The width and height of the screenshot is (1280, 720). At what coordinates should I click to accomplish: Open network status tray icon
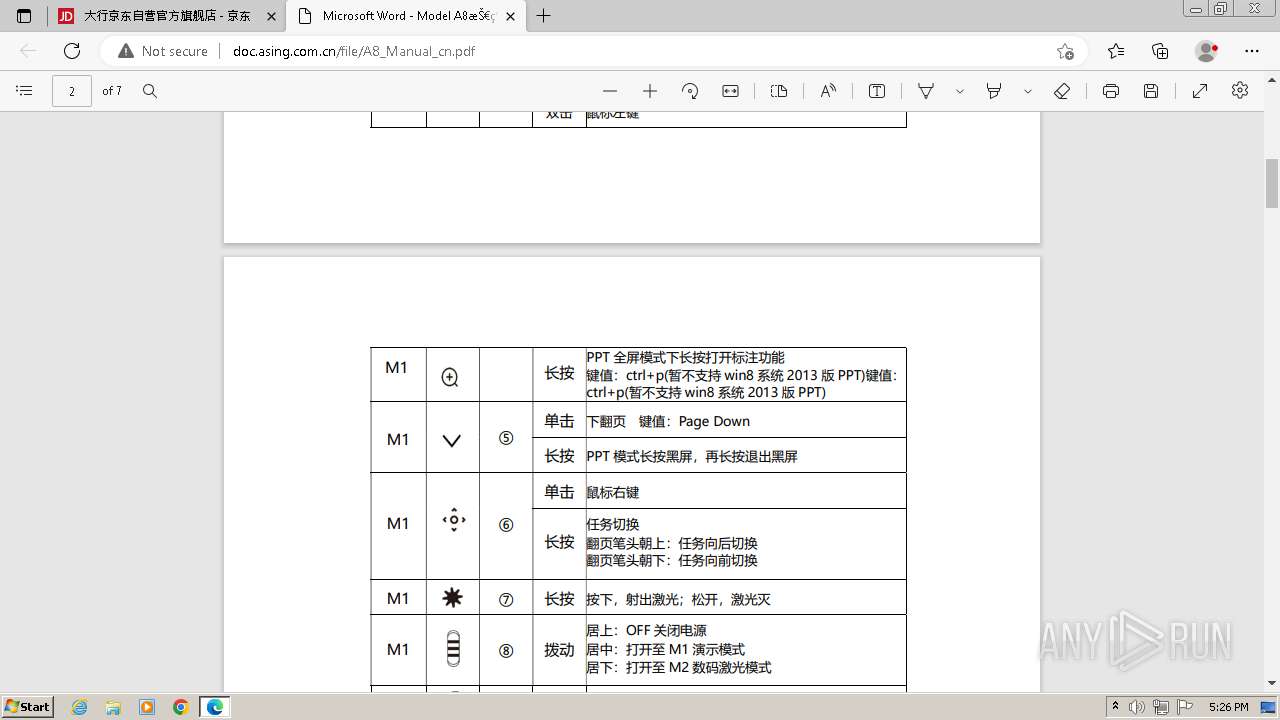1161,707
